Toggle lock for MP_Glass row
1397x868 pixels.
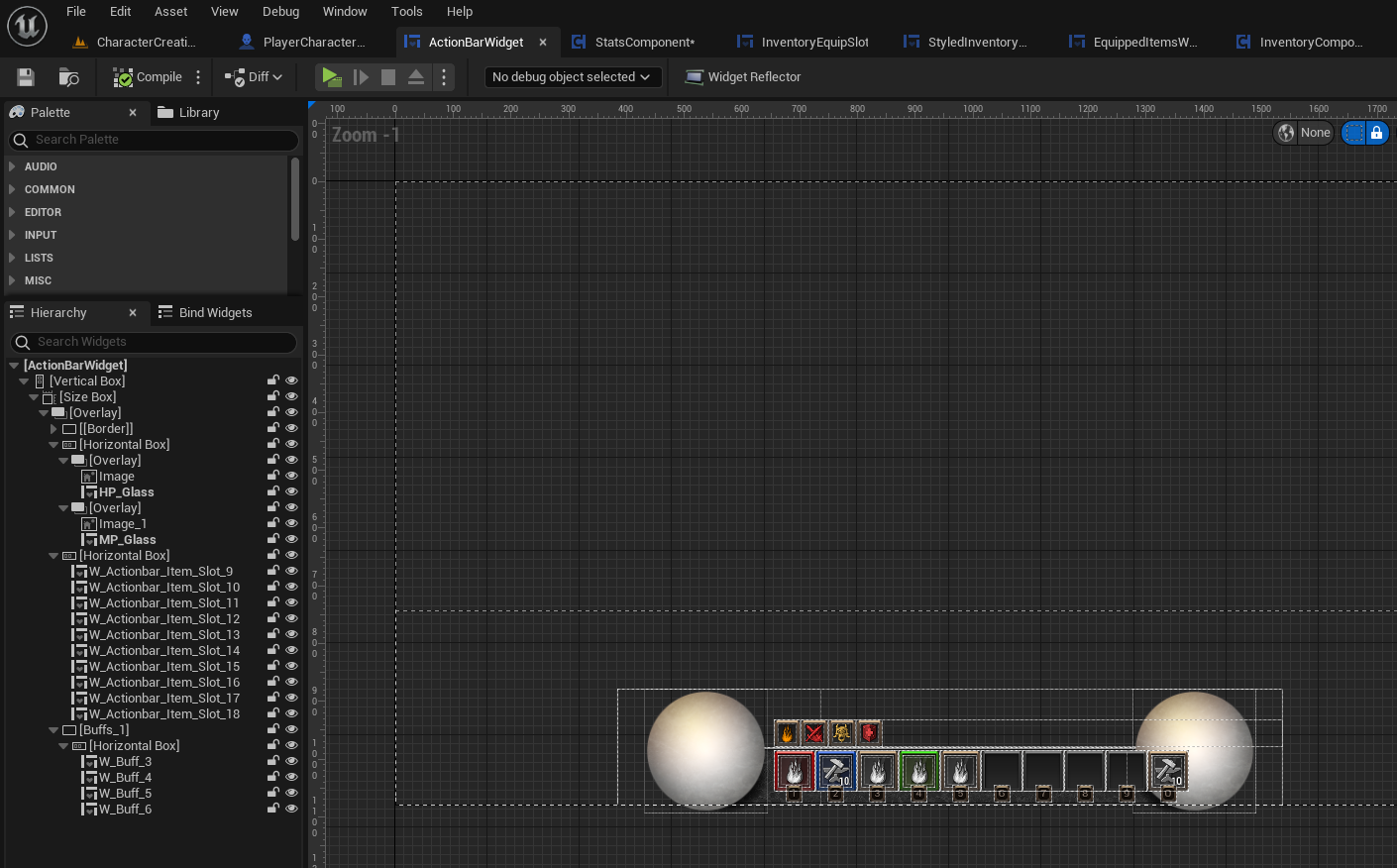[x=272, y=539]
